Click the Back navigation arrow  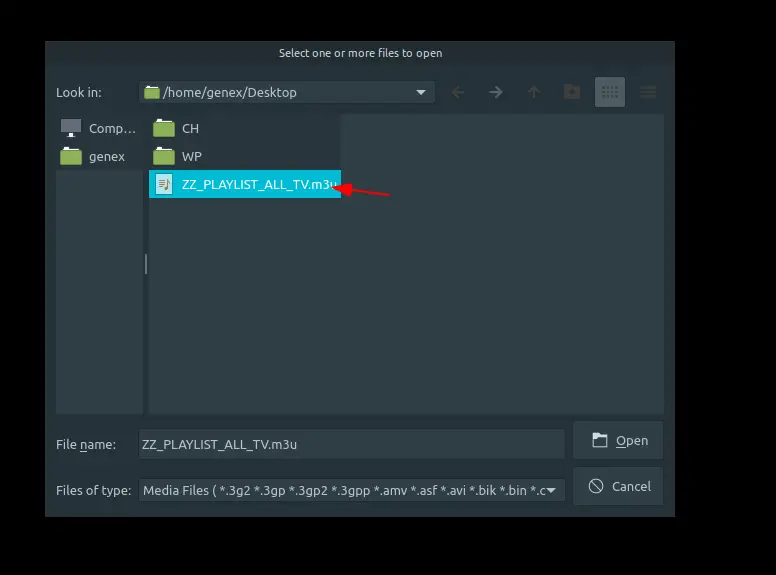pos(458,92)
